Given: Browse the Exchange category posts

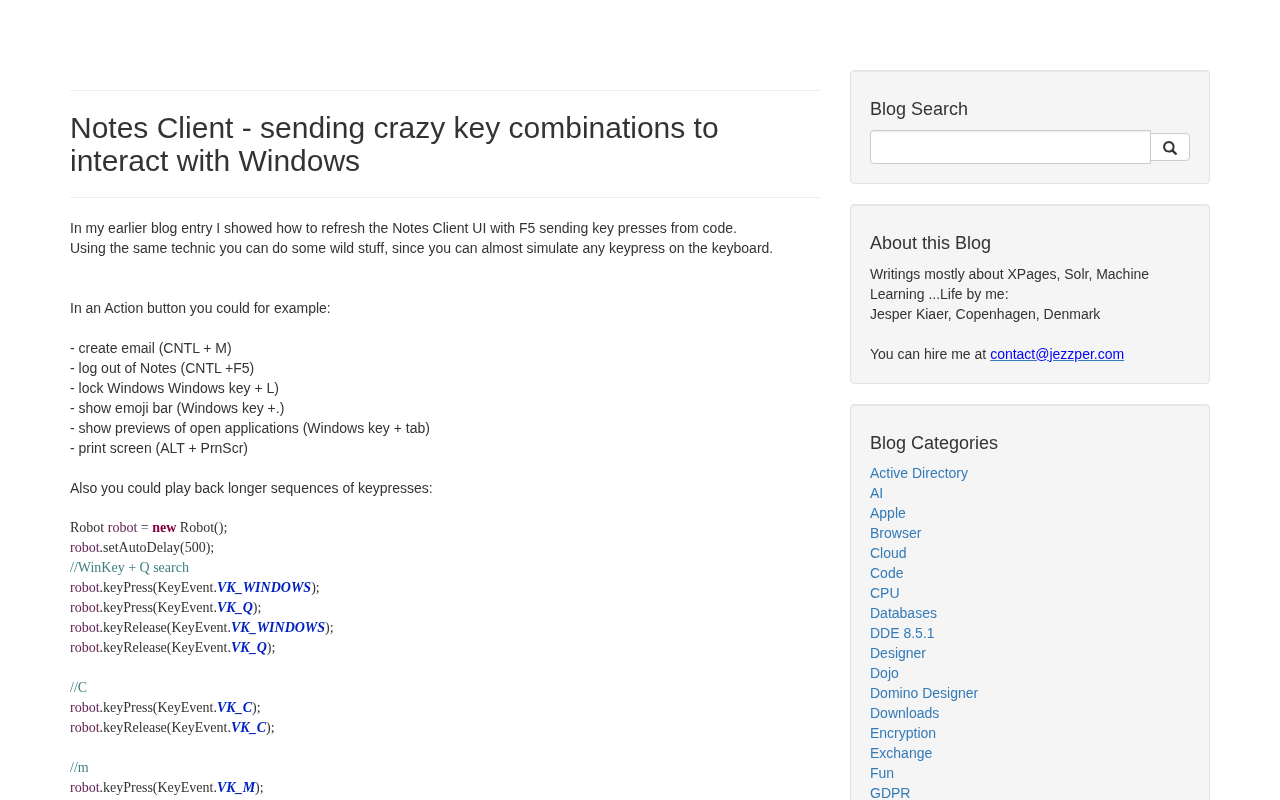Looking at the screenshot, I should 901,753.
